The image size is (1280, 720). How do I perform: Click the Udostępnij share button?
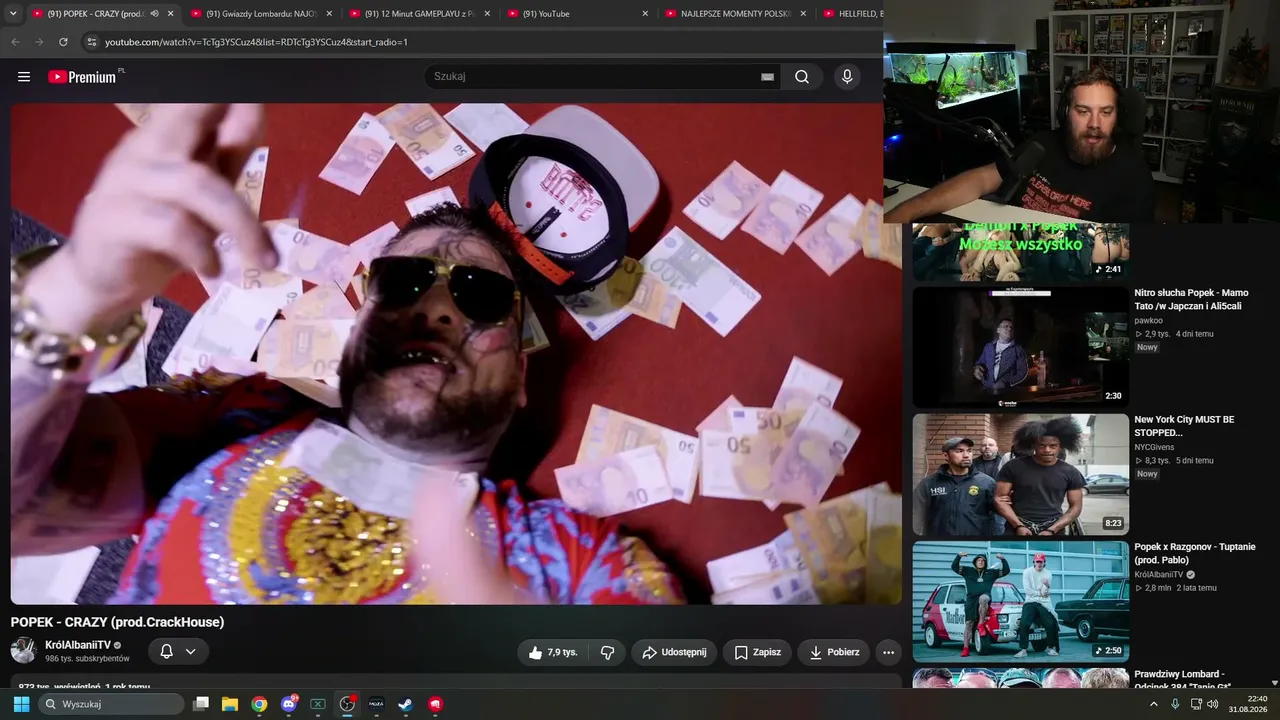click(x=674, y=652)
